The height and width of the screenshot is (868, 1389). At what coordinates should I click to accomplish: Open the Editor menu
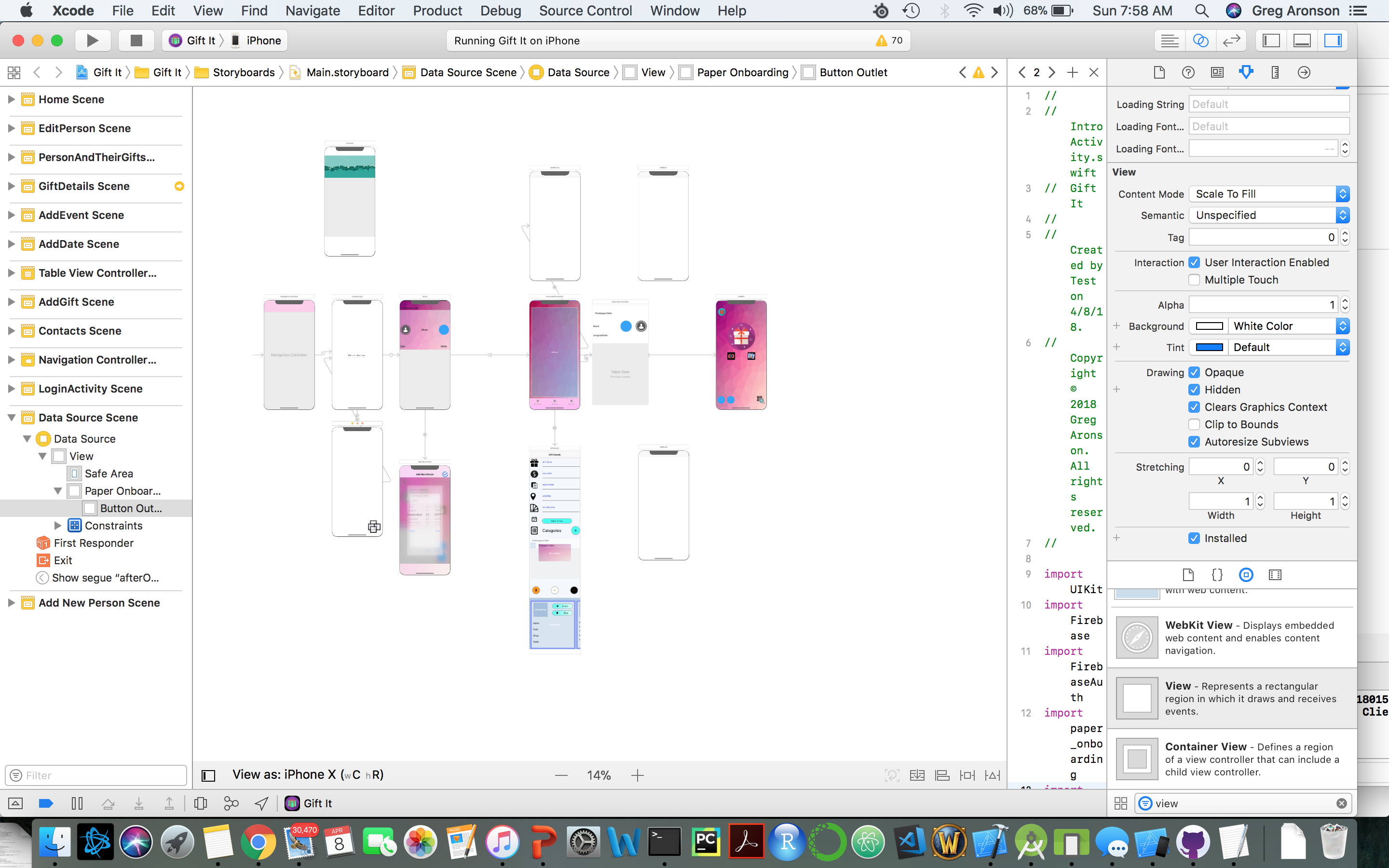[376, 10]
